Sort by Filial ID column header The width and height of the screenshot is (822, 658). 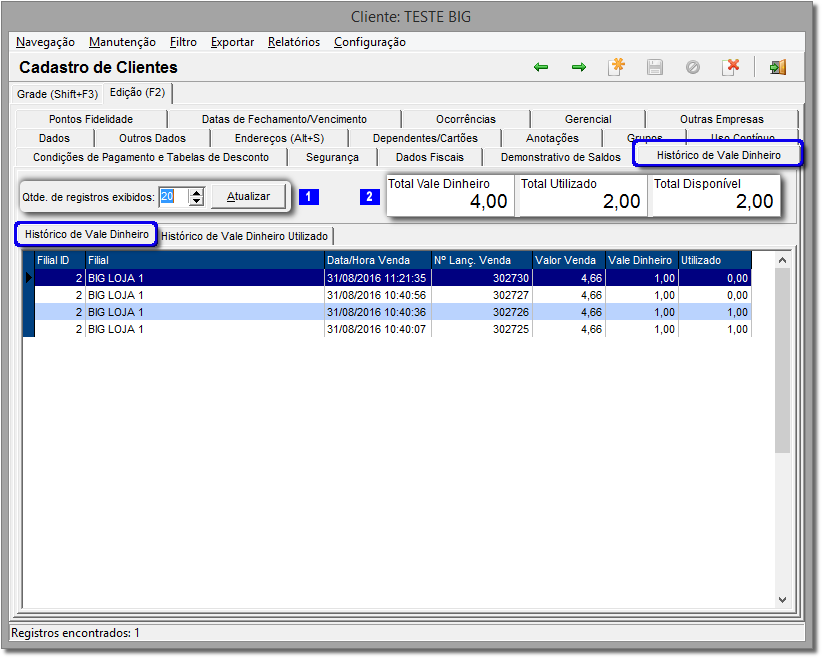pos(60,260)
